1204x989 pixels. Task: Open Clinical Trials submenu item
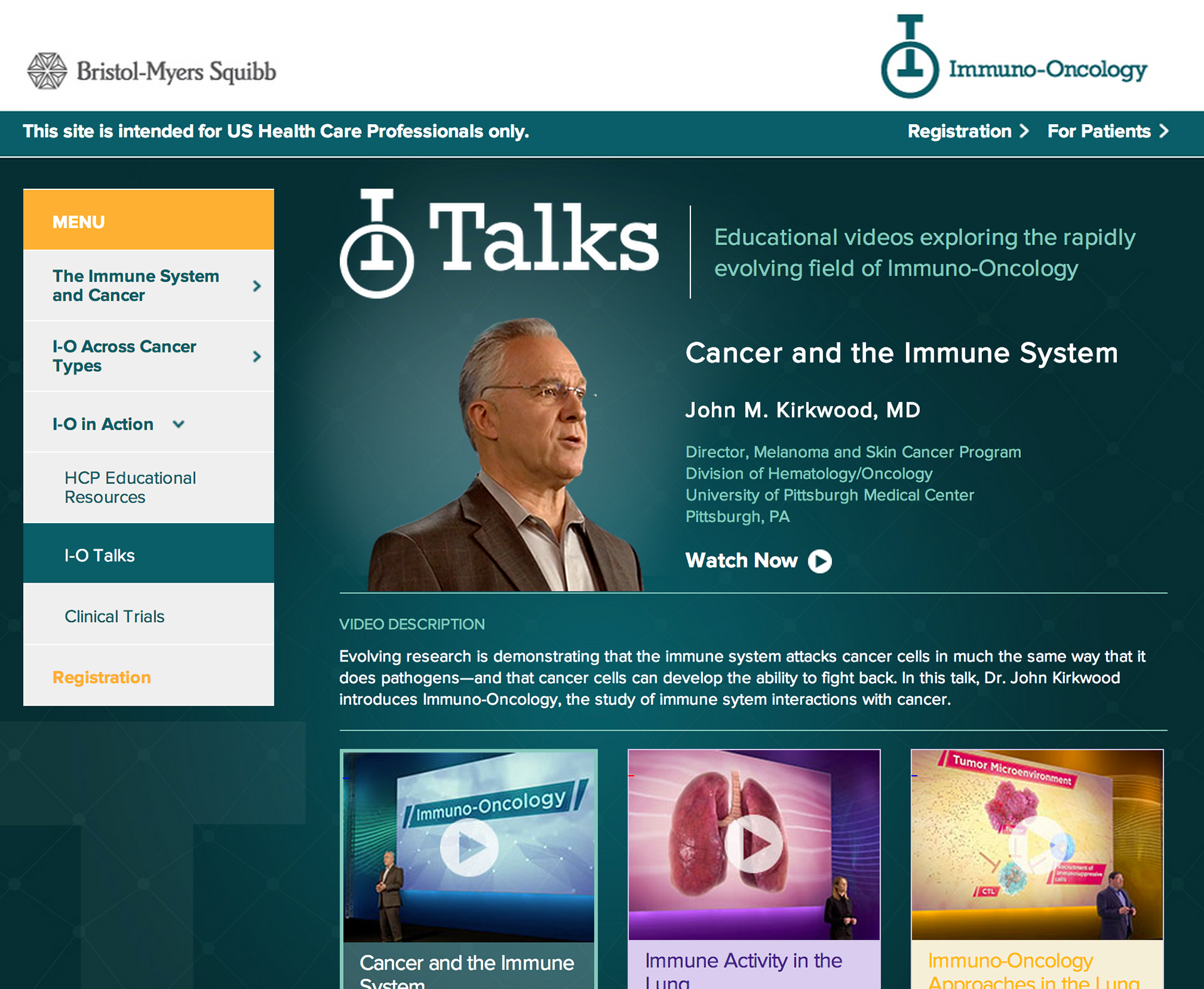(x=149, y=615)
